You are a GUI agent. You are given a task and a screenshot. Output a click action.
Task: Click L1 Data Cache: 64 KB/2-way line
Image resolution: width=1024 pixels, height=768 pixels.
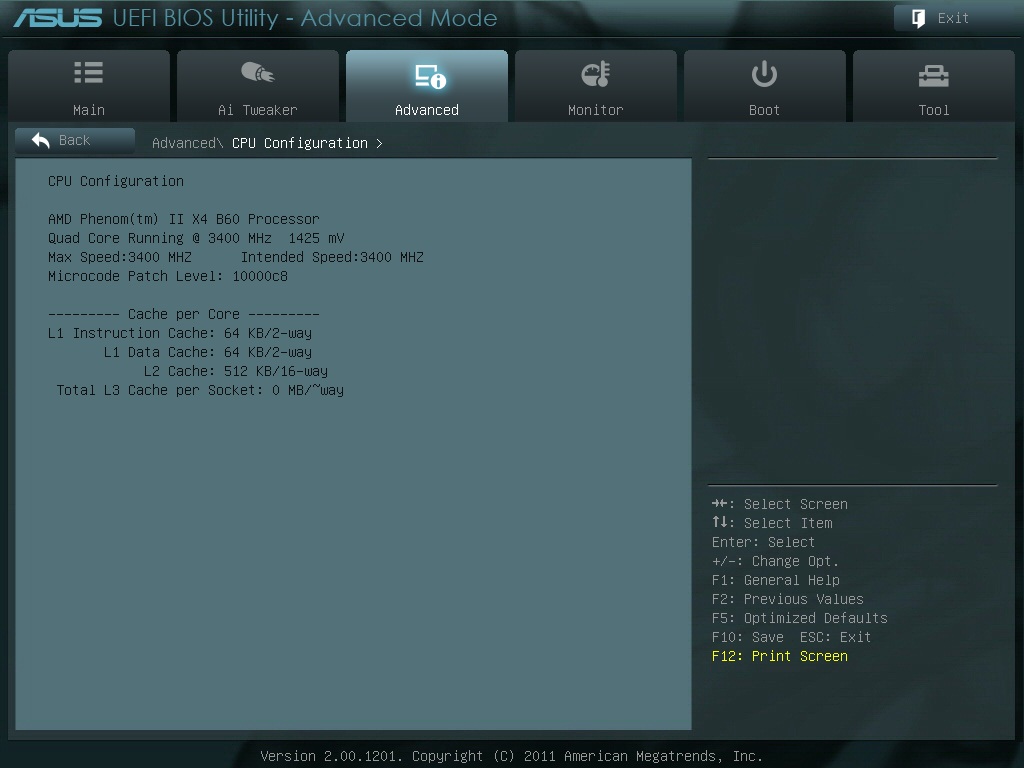click(x=208, y=352)
